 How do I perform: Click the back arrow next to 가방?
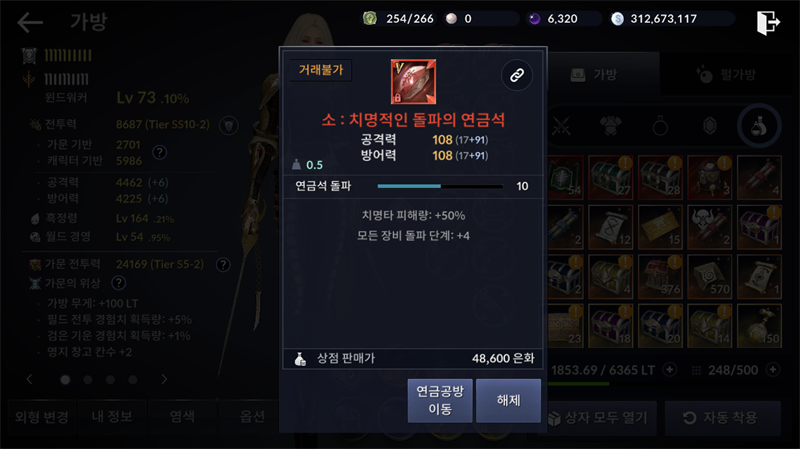coord(30,22)
